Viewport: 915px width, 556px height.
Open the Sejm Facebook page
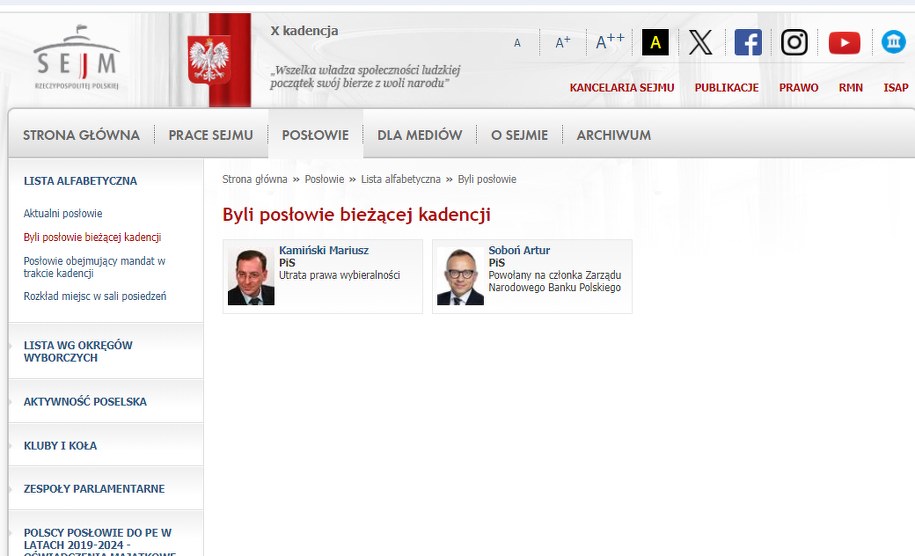[x=748, y=43]
